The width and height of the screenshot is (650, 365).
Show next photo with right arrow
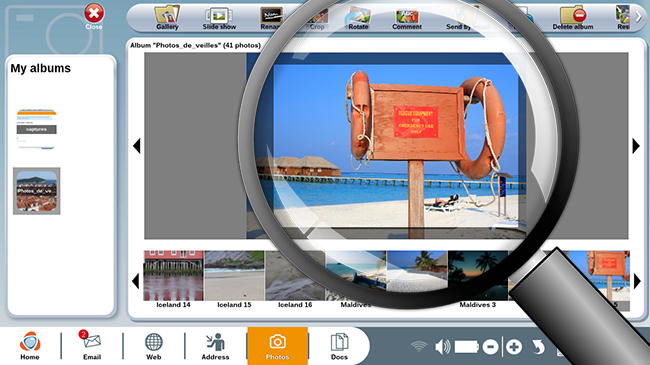[636, 146]
